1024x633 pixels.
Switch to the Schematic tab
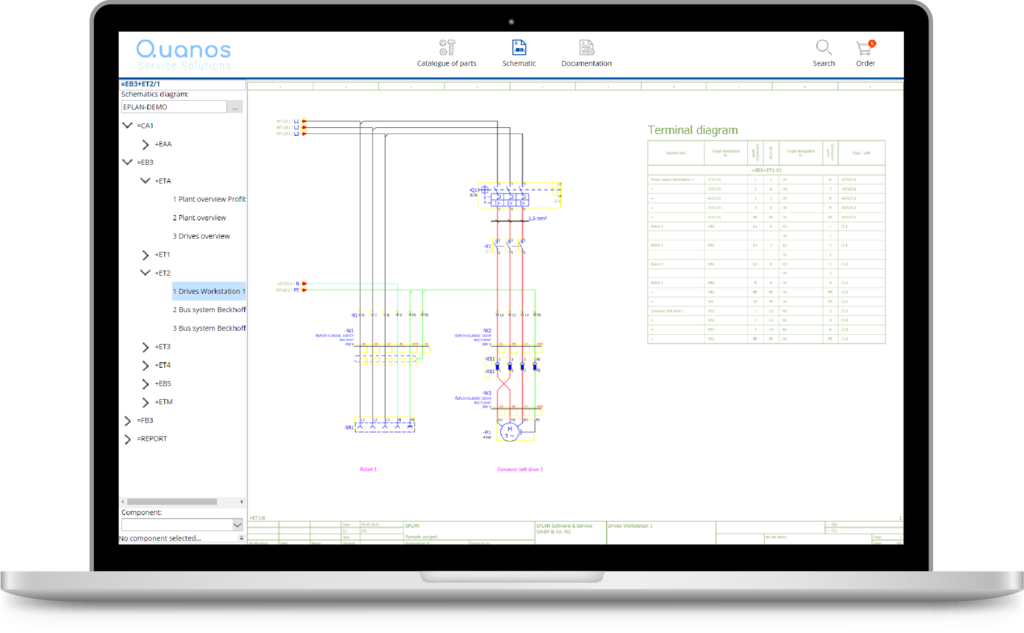pyautogui.click(x=519, y=52)
